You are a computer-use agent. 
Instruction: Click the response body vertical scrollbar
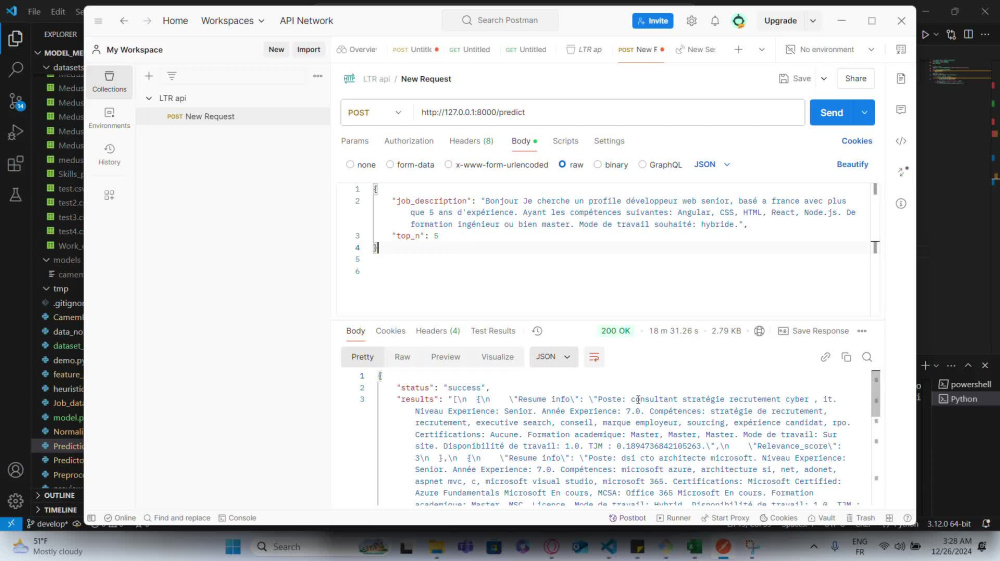(876, 393)
